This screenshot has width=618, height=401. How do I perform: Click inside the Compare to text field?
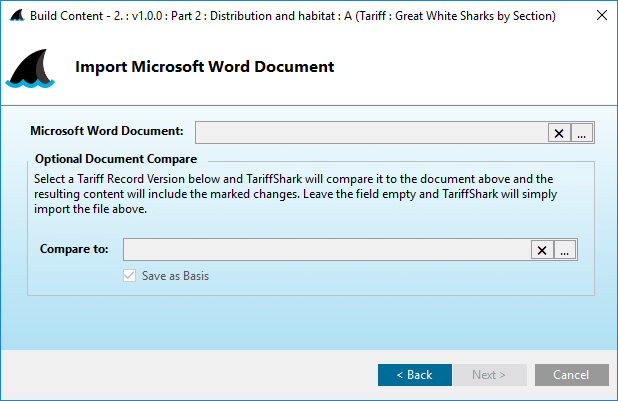click(x=325, y=250)
